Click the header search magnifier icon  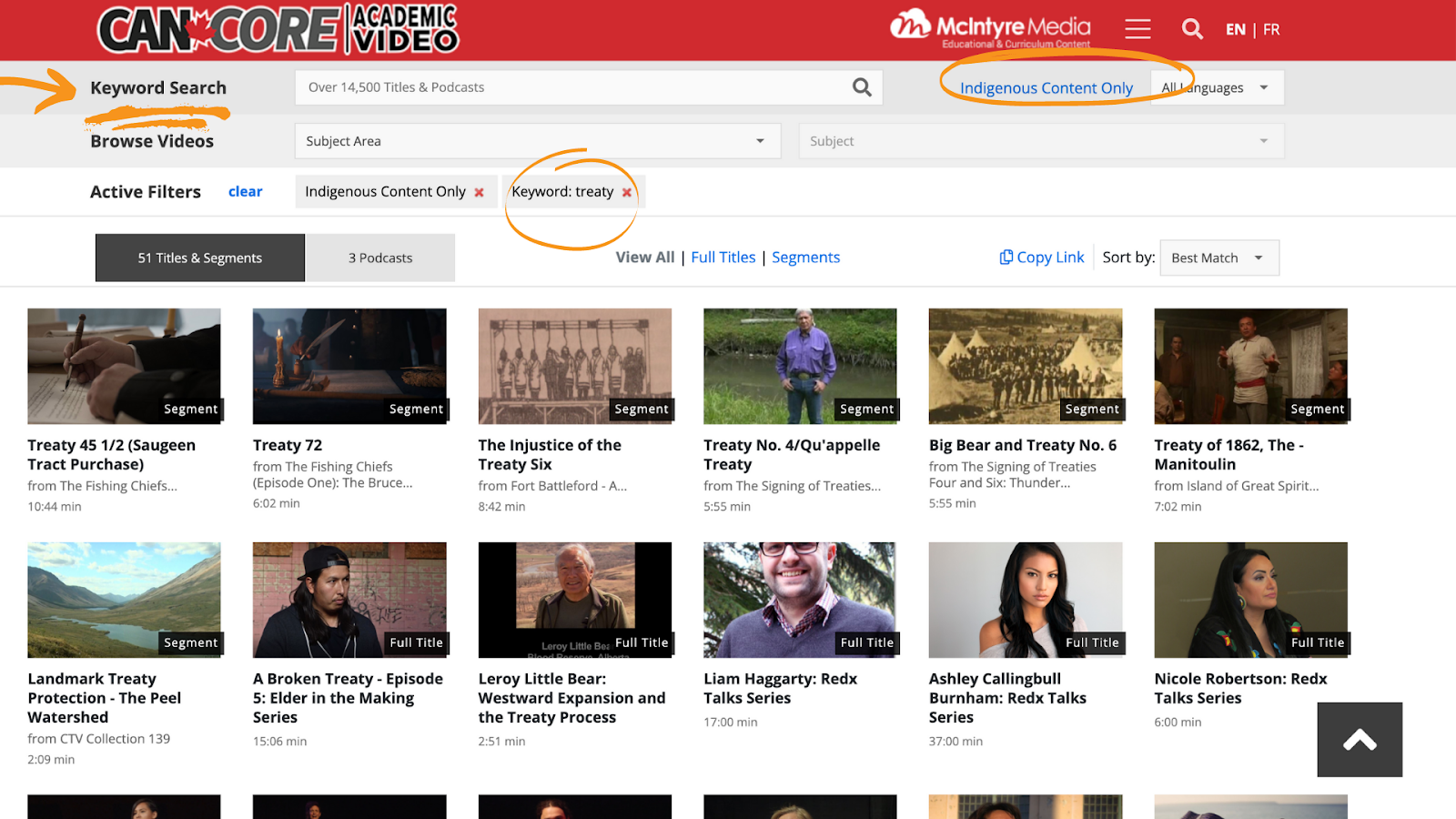click(1192, 30)
